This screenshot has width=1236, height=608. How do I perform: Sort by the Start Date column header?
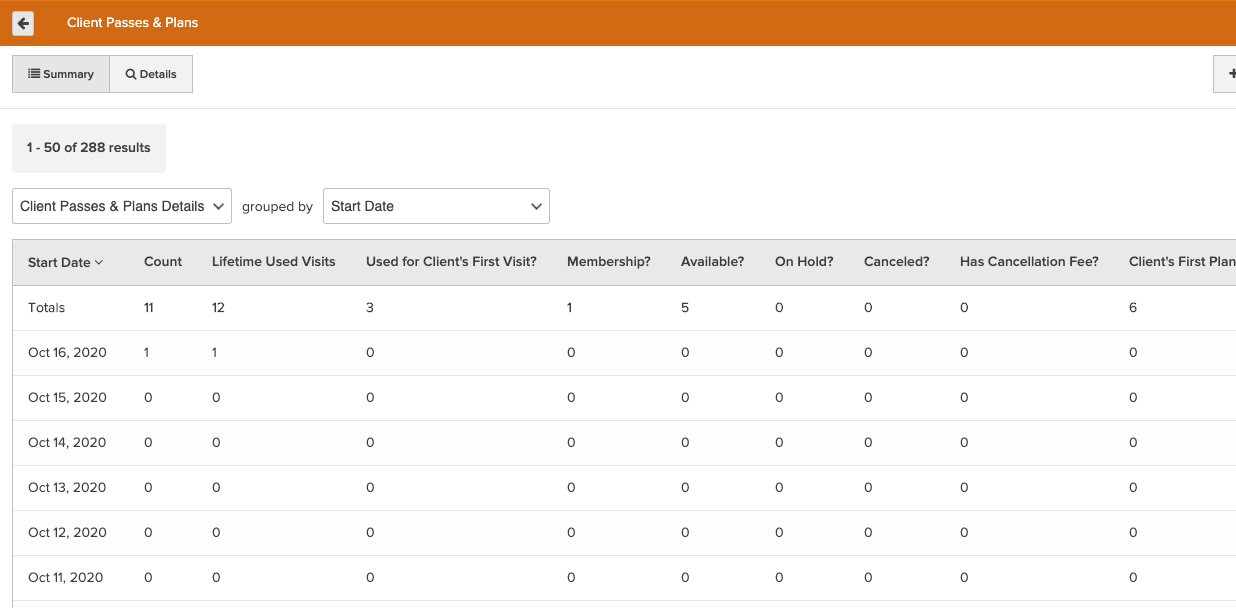65,262
